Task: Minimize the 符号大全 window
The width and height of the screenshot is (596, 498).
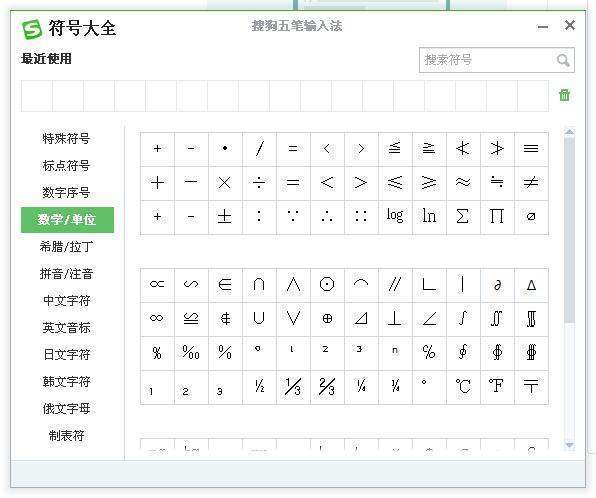Action: [543, 27]
